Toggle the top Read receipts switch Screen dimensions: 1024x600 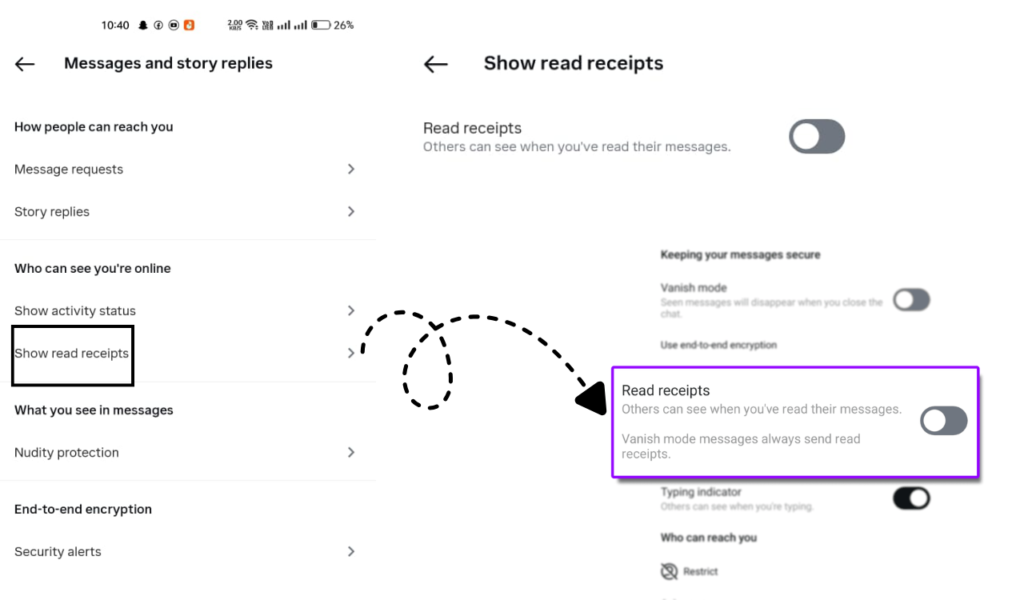[x=816, y=137]
